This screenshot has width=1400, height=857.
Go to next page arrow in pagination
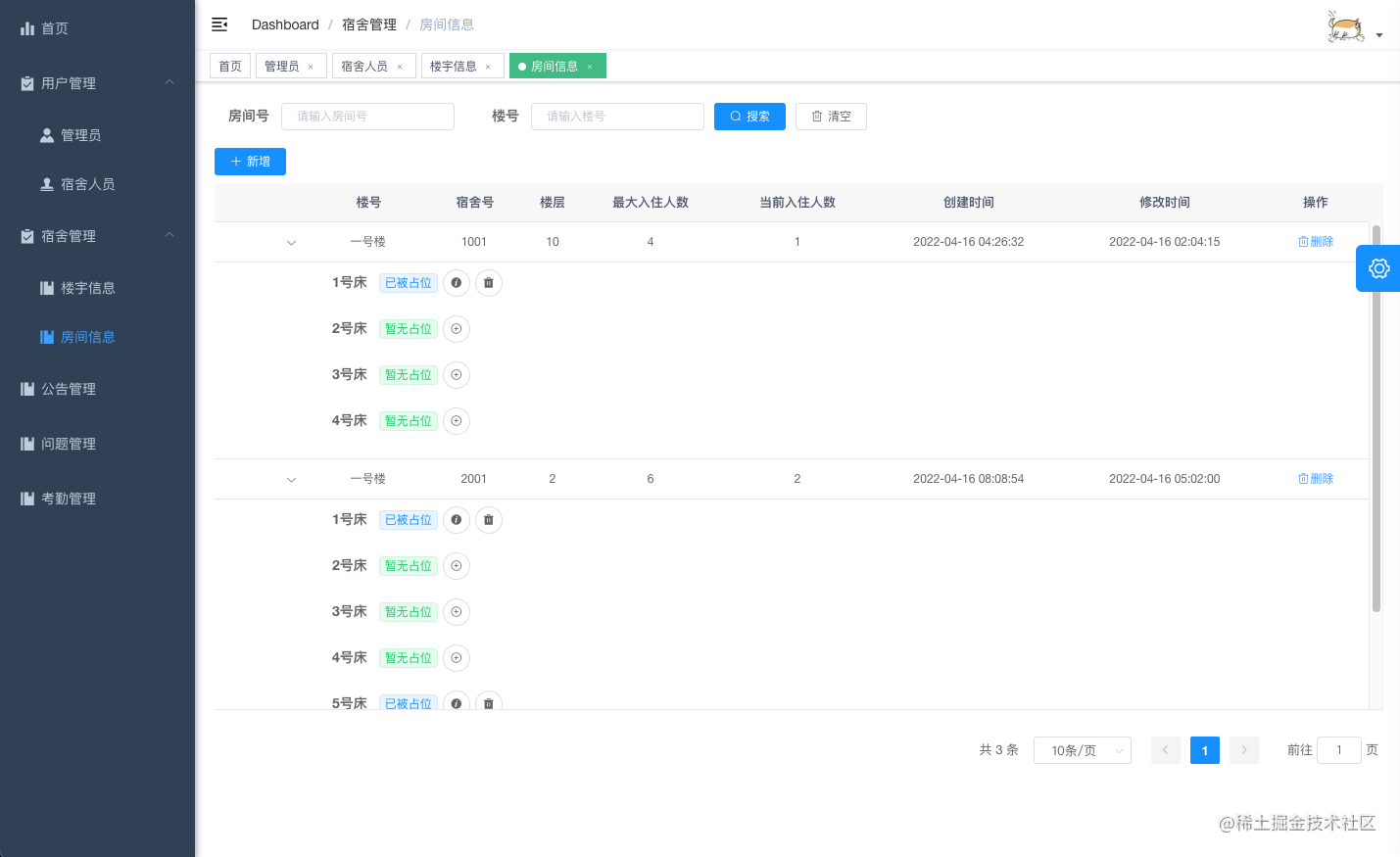[x=1244, y=750]
